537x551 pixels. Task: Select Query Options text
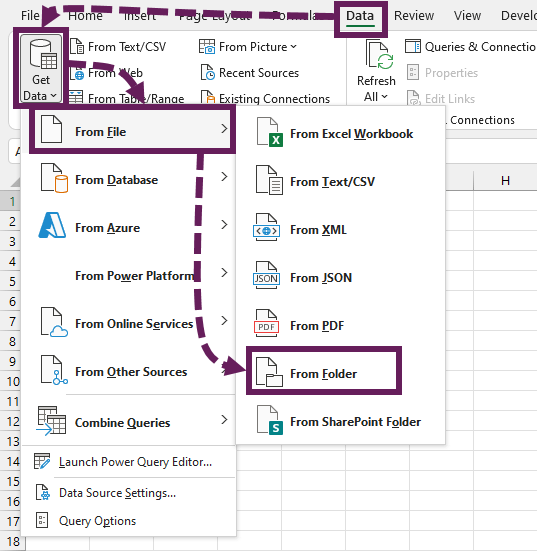97,521
